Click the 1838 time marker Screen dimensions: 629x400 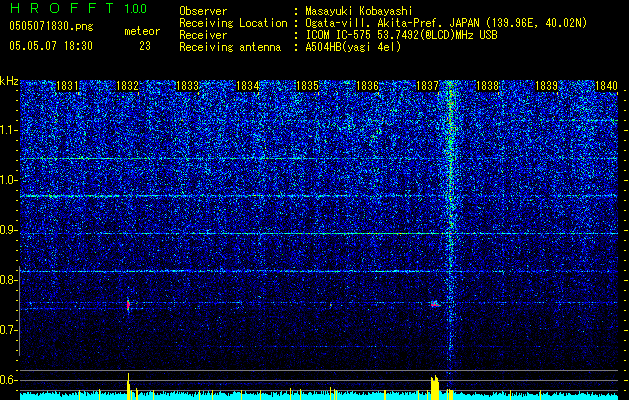pos(487,86)
